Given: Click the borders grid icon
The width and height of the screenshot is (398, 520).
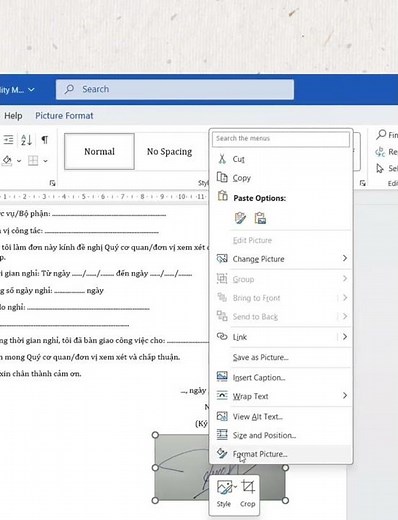Looking at the screenshot, I should pyautogui.click(x=33, y=161).
